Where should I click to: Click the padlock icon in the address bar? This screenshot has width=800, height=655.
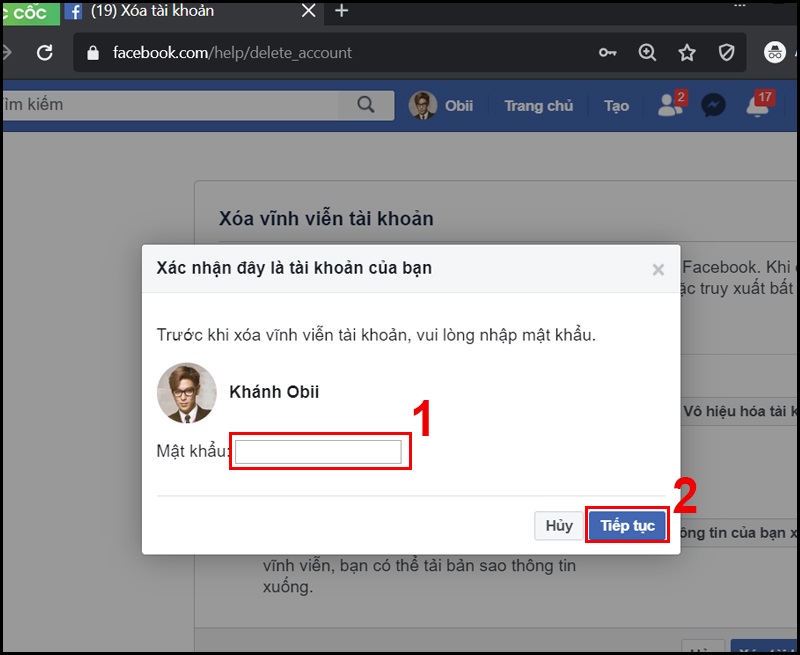[x=92, y=51]
